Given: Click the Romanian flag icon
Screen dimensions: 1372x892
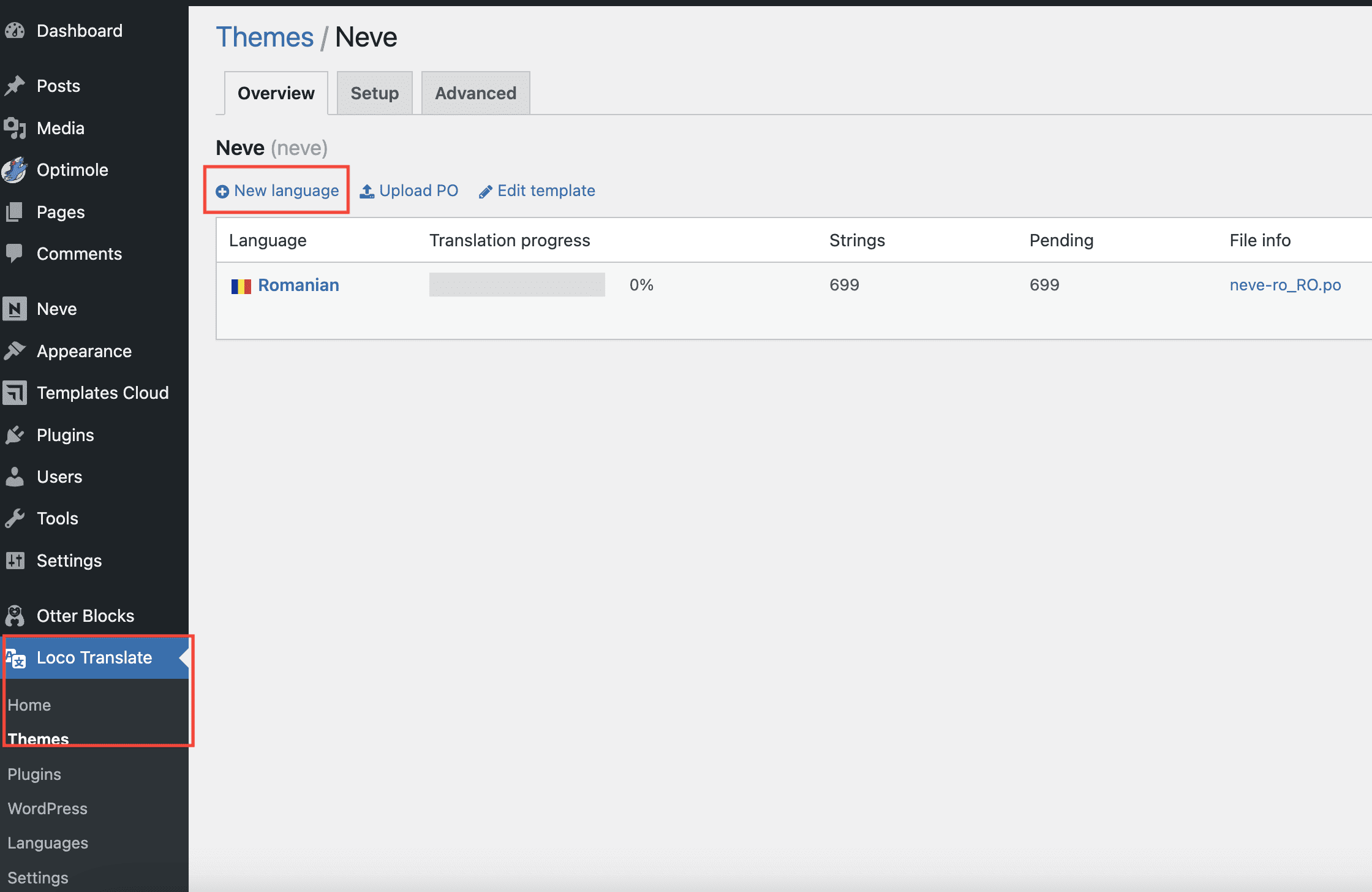Looking at the screenshot, I should (x=241, y=286).
